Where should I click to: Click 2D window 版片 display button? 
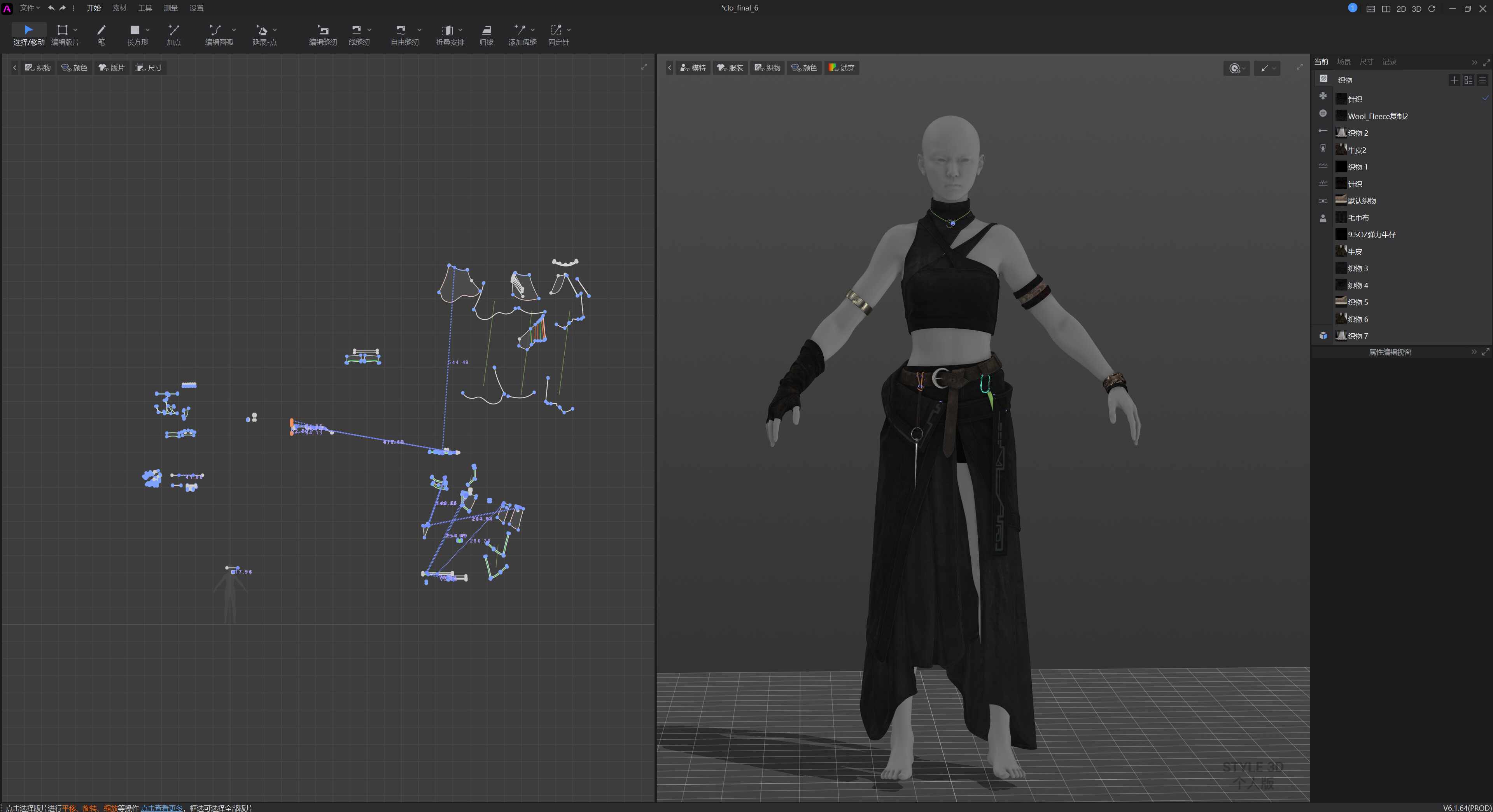(x=111, y=68)
